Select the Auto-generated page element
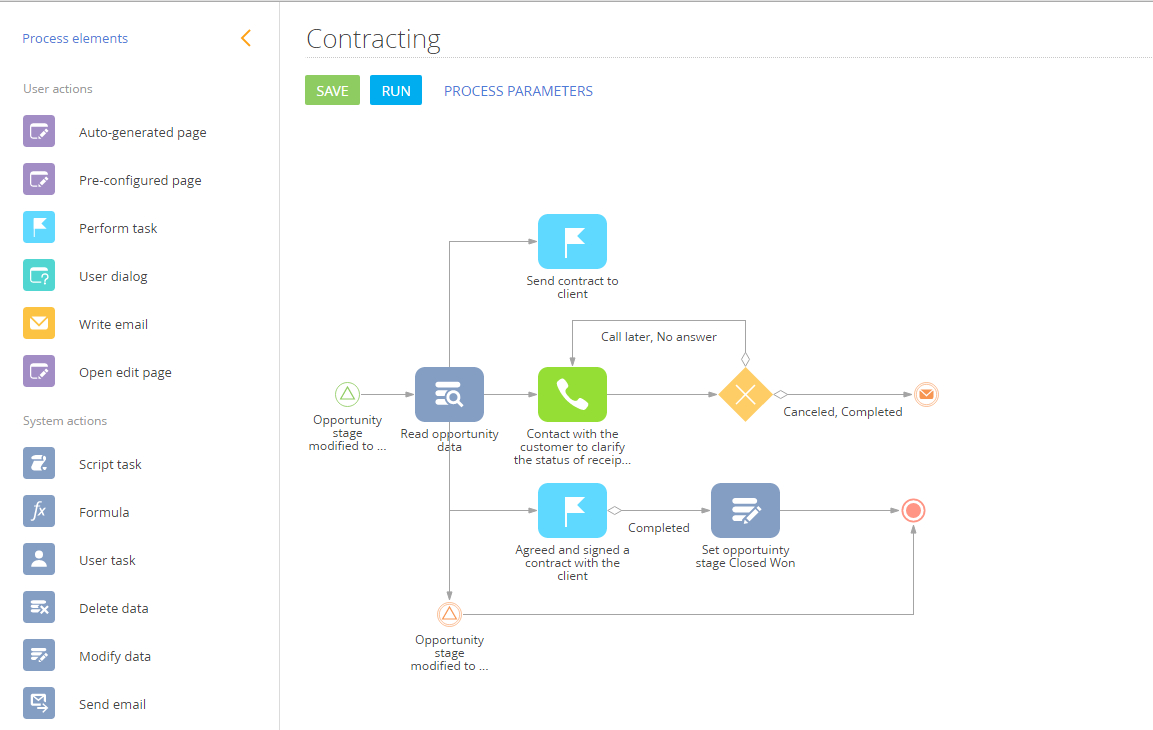 [142, 131]
